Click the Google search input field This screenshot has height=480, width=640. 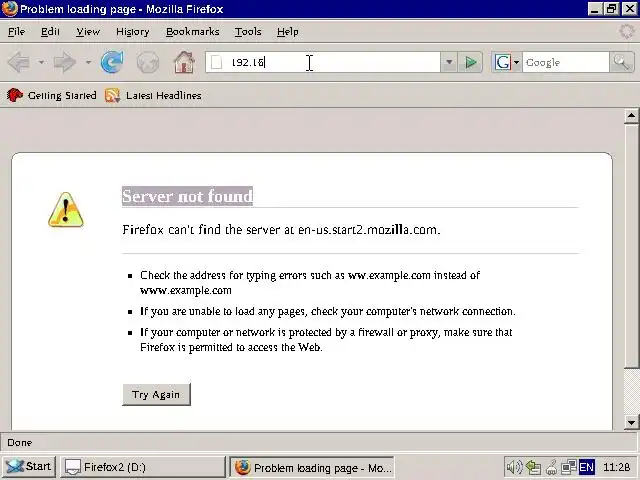[x=566, y=62]
